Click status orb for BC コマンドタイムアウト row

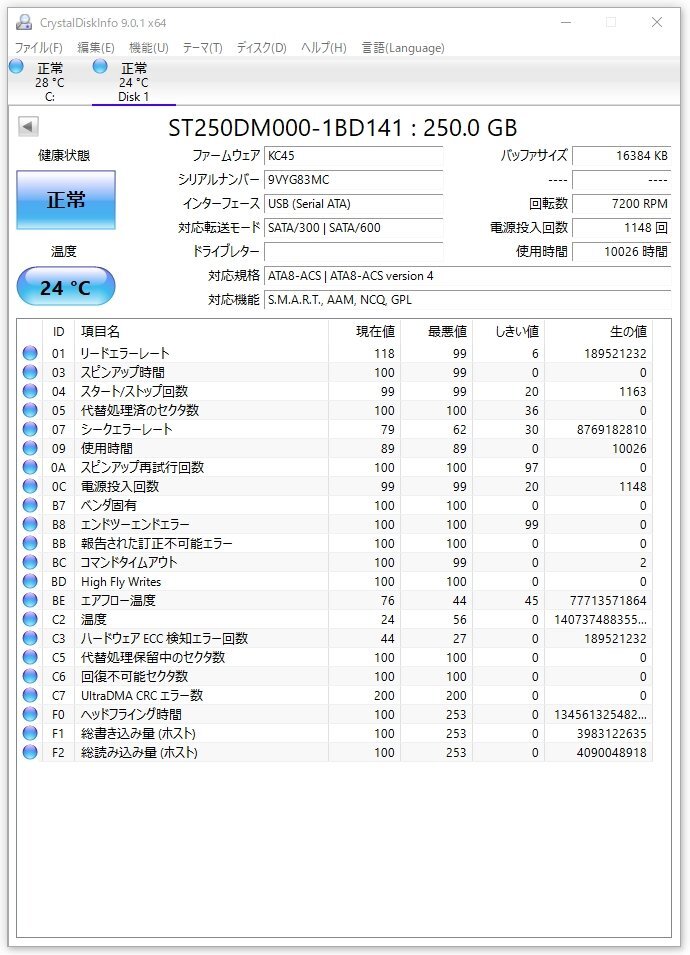click(x=30, y=562)
